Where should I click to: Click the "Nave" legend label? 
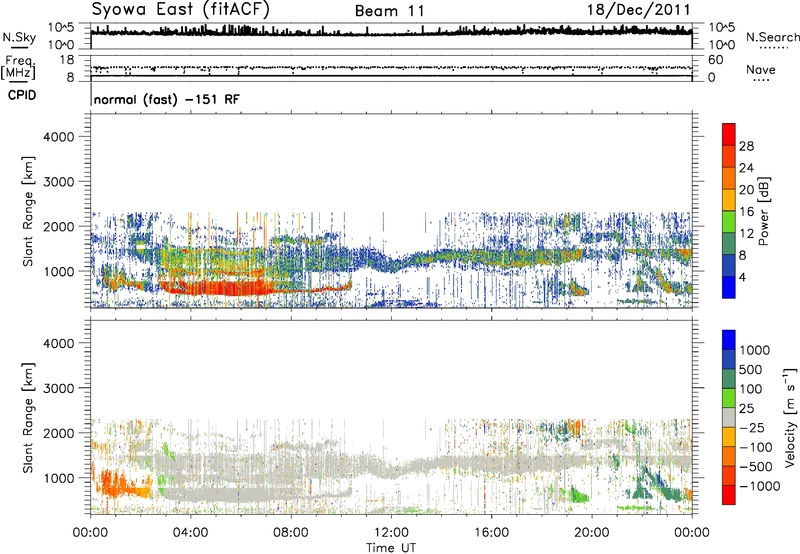(x=760, y=69)
